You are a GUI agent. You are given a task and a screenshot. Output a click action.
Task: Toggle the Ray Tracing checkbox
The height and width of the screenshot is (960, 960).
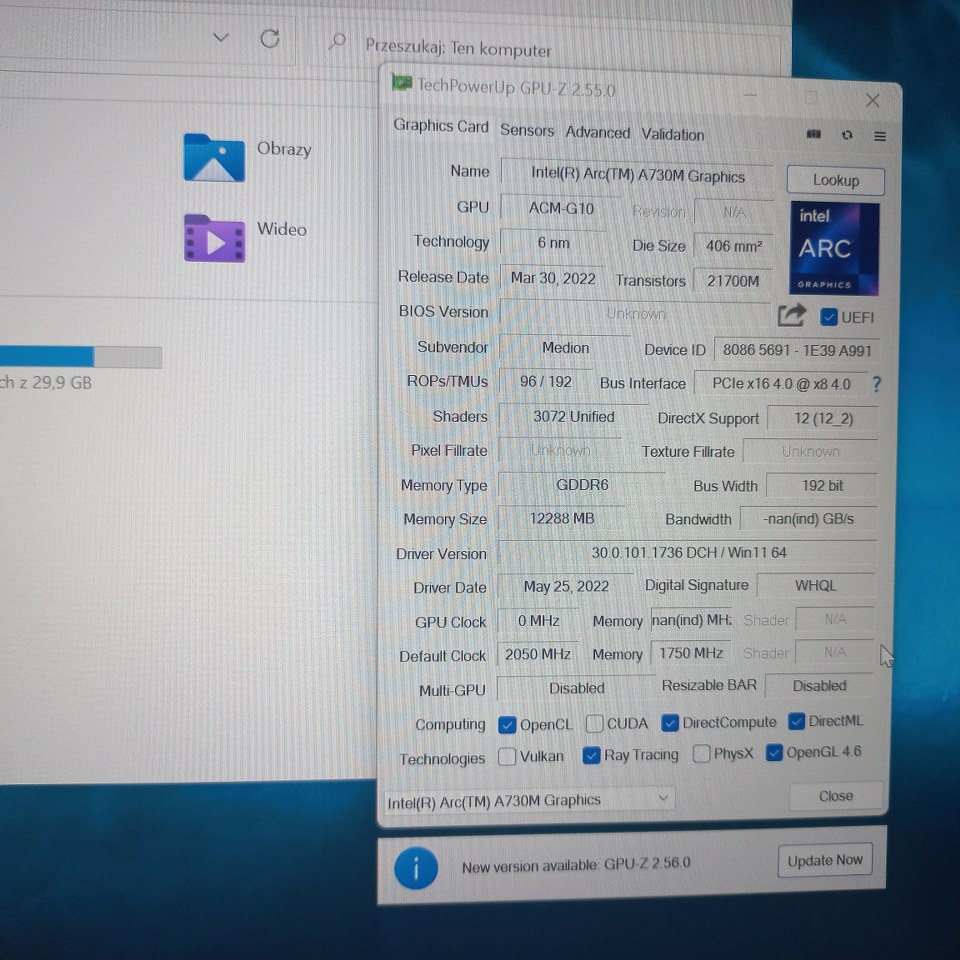(x=591, y=756)
